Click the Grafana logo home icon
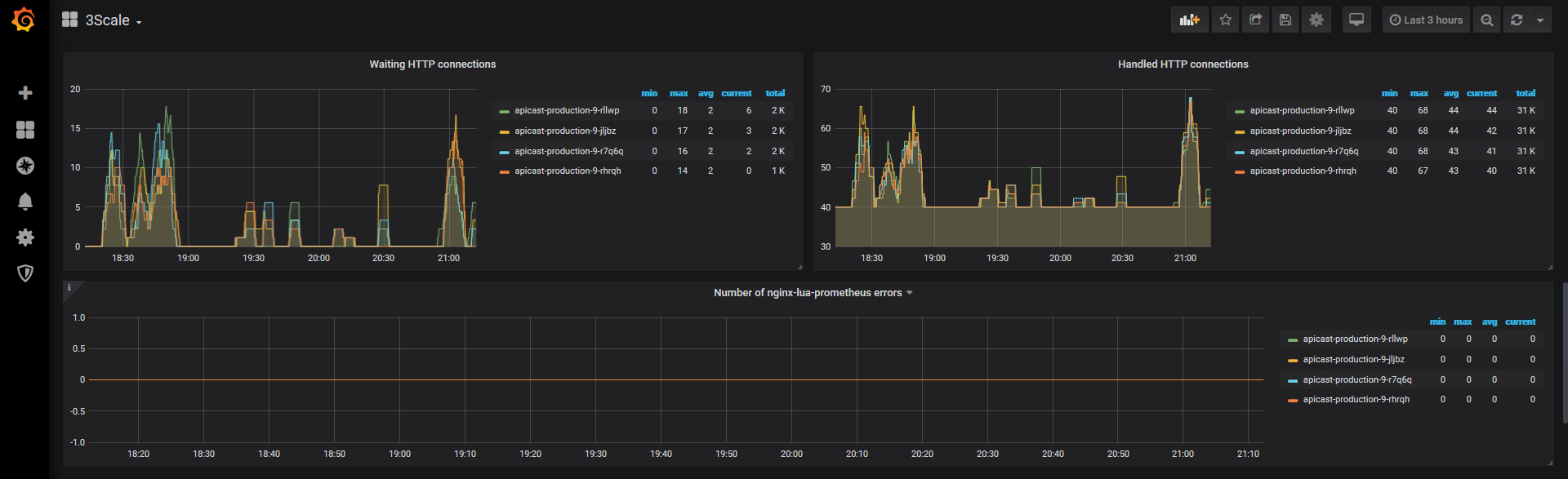The image size is (1568, 479). pyautogui.click(x=24, y=20)
